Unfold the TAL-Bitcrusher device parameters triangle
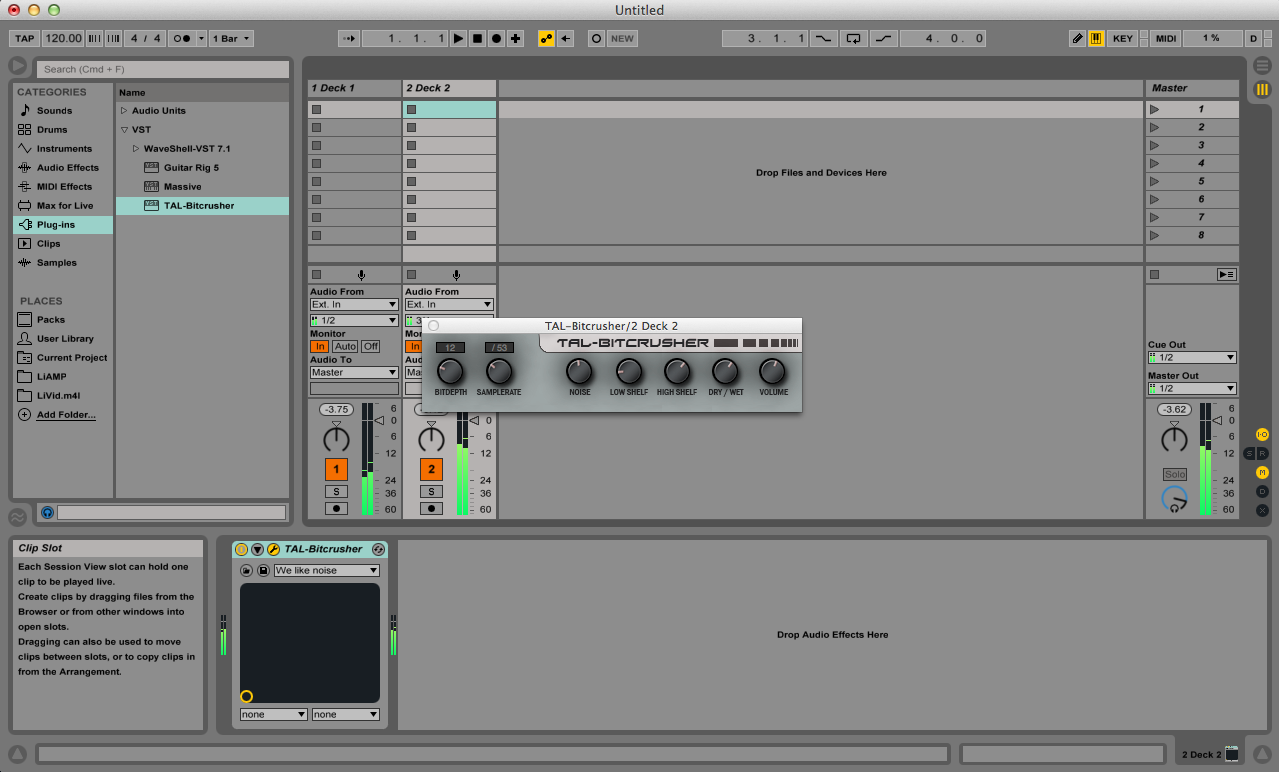Screen dimensions: 1279x772 coord(257,549)
